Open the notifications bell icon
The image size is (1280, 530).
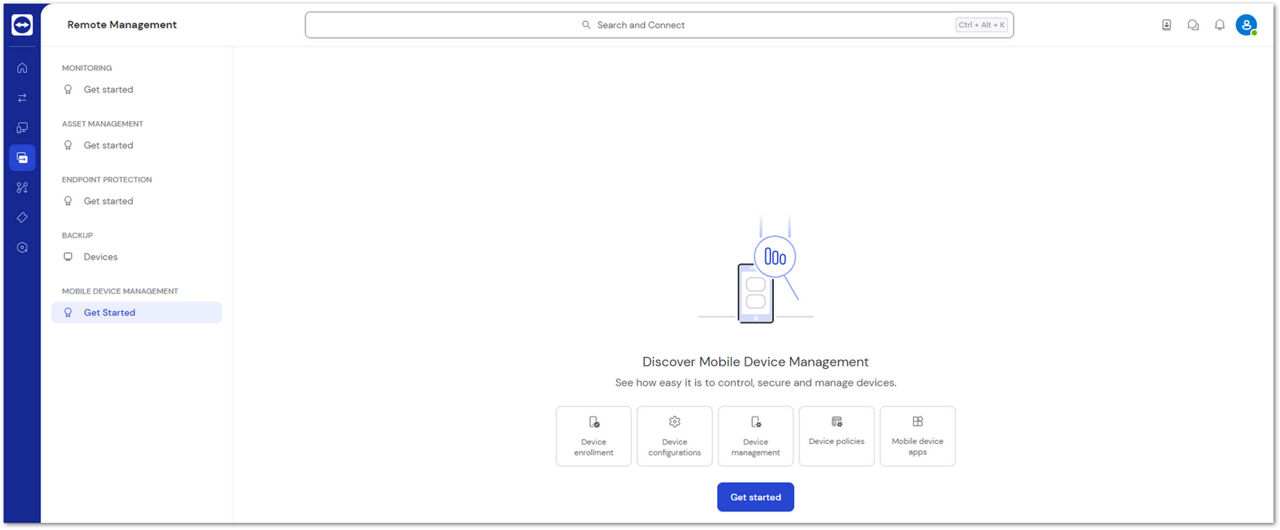(1220, 25)
